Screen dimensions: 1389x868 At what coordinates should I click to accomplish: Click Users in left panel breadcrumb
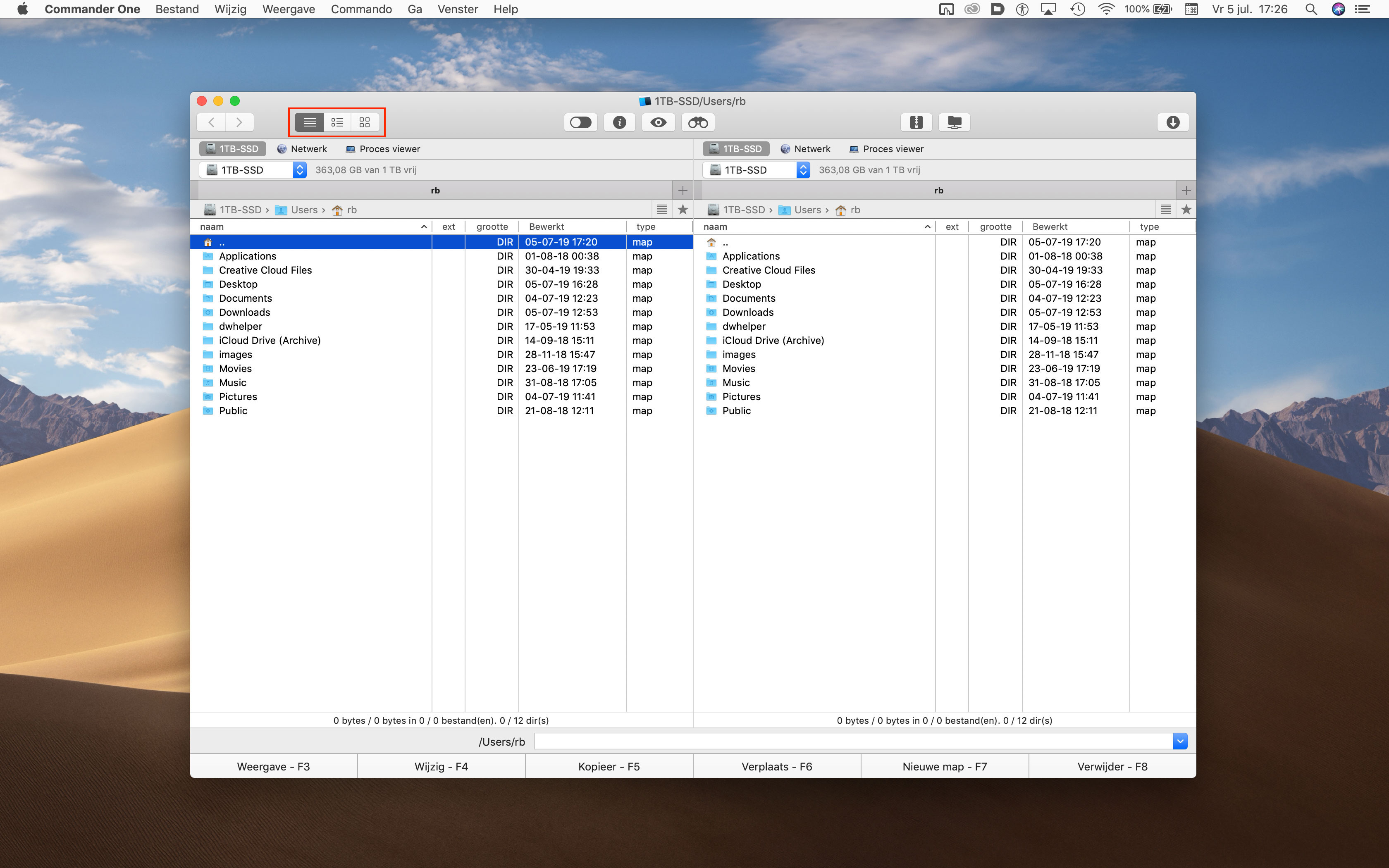(297, 210)
